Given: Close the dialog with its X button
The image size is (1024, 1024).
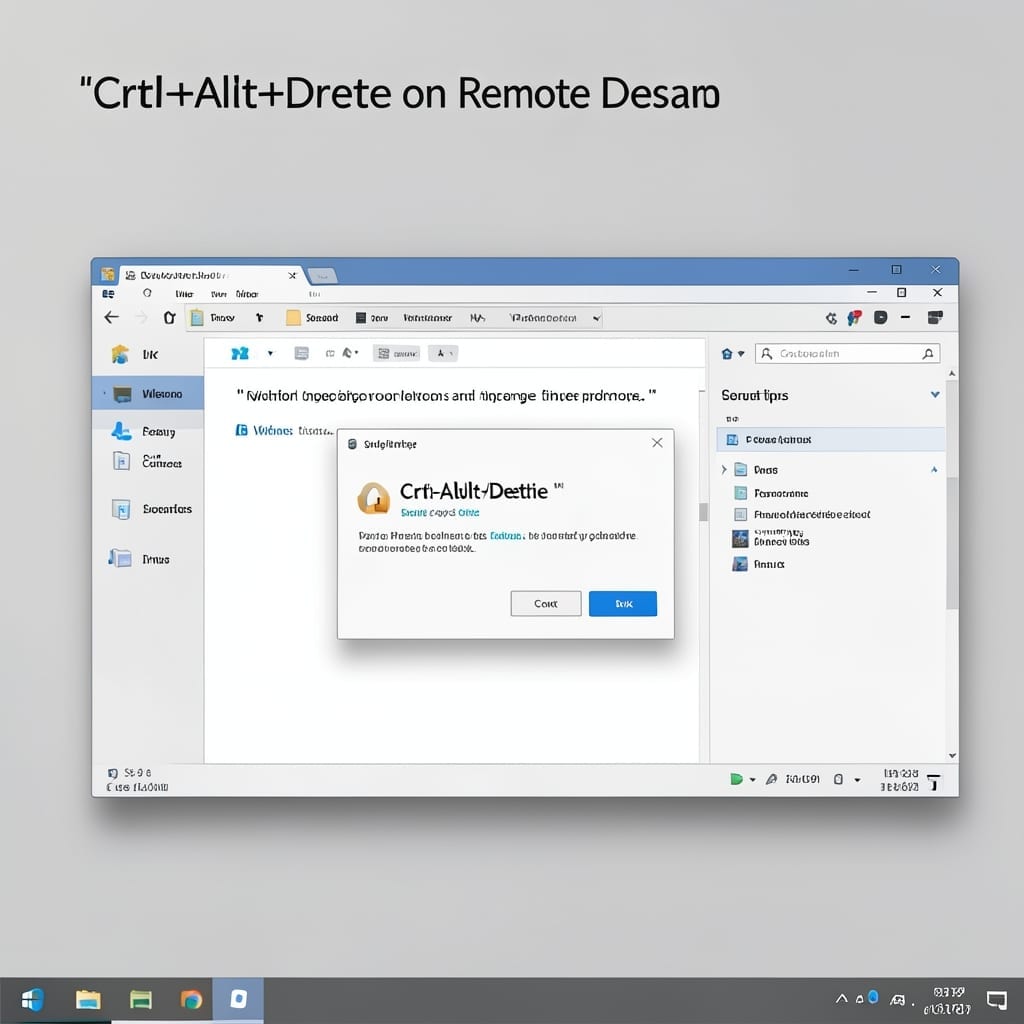Looking at the screenshot, I should pyautogui.click(x=657, y=443).
